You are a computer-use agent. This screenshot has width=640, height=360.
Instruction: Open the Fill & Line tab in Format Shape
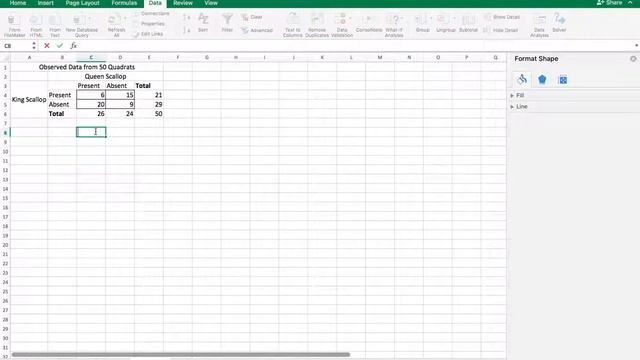coord(522,79)
